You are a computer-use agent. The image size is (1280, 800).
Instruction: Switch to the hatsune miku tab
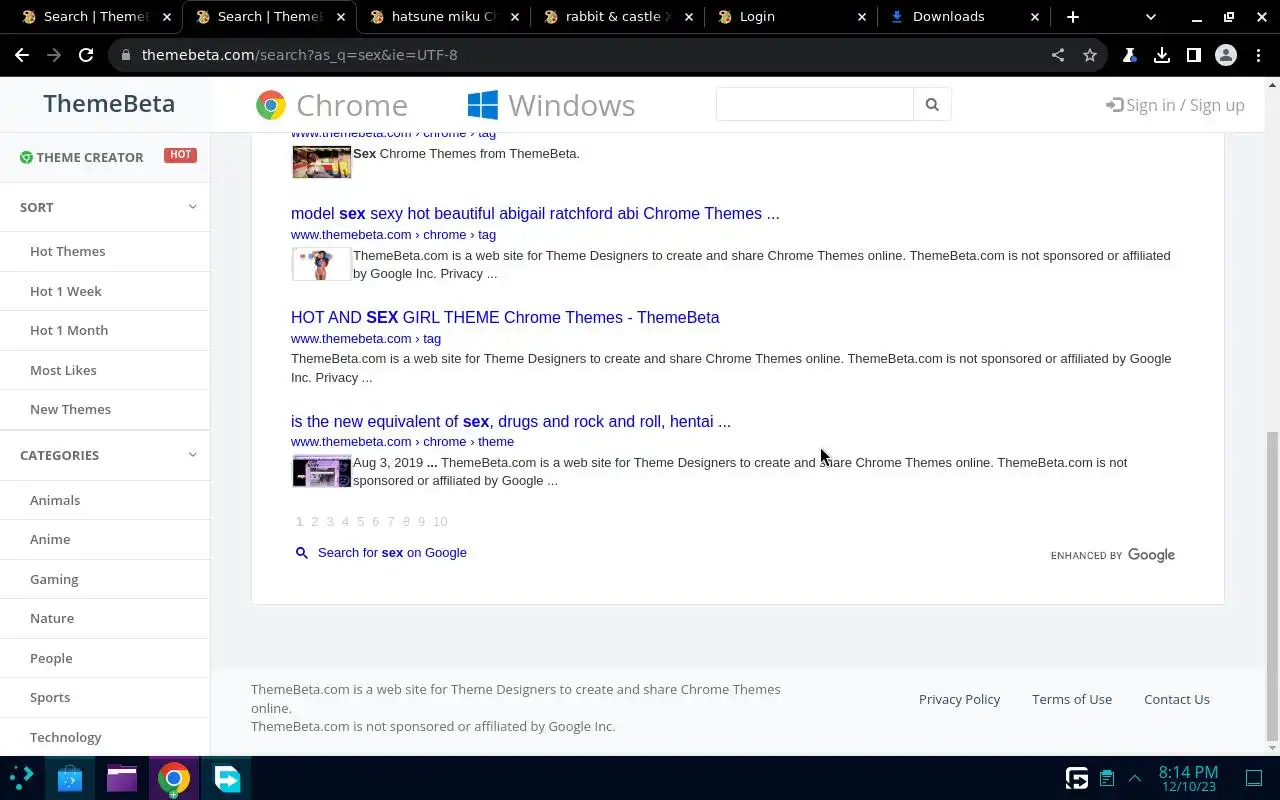[445, 17]
